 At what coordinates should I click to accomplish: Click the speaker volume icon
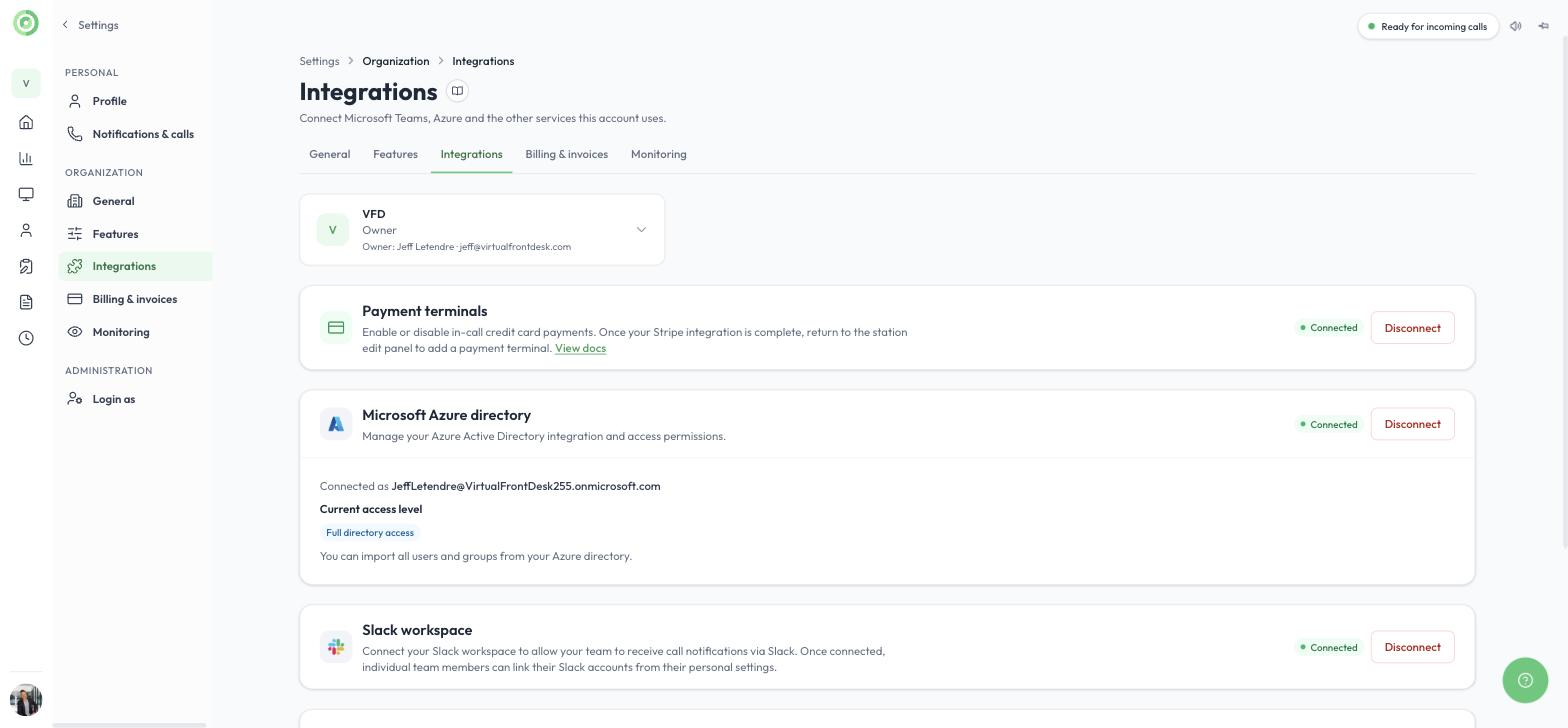click(x=1516, y=26)
